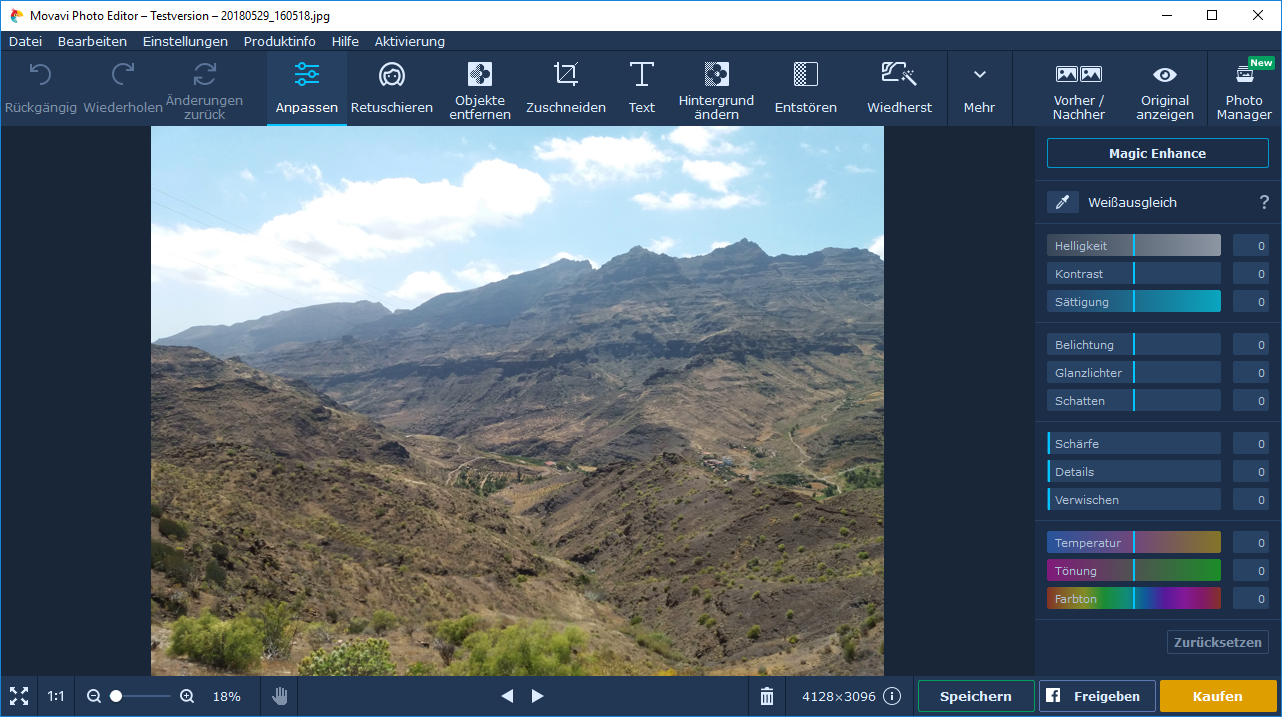Click the Zurücksetzen reset button
Image resolution: width=1282 pixels, height=717 pixels.
pyautogui.click(x=1218, y=642)
